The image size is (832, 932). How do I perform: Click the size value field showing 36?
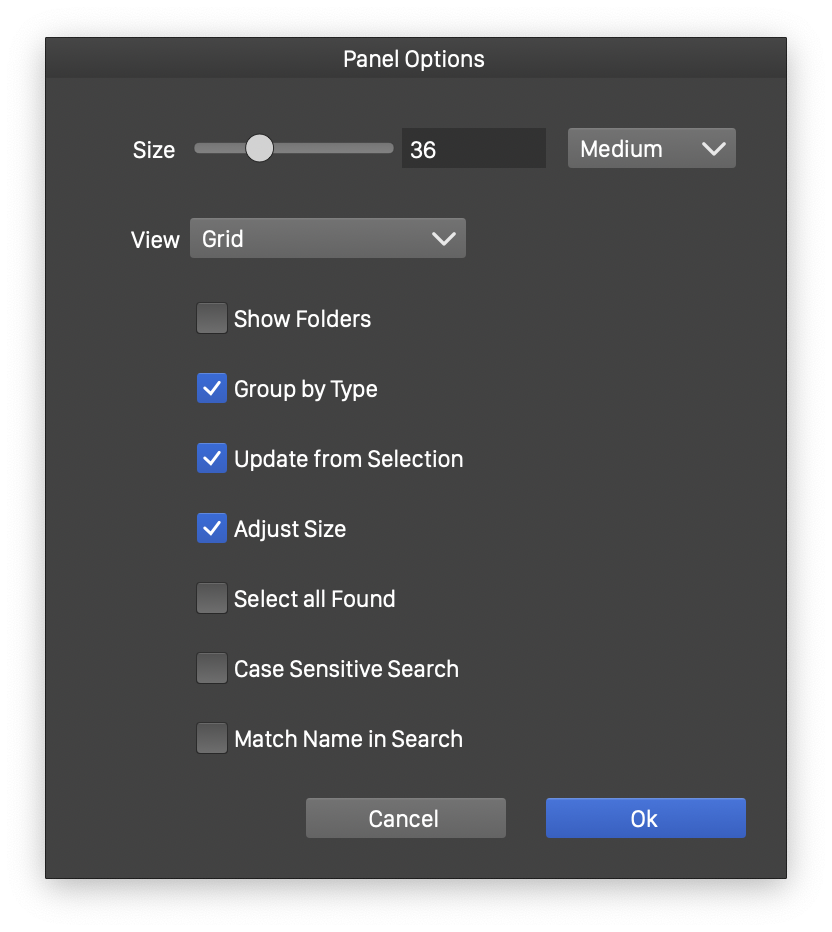coord(473,149)
